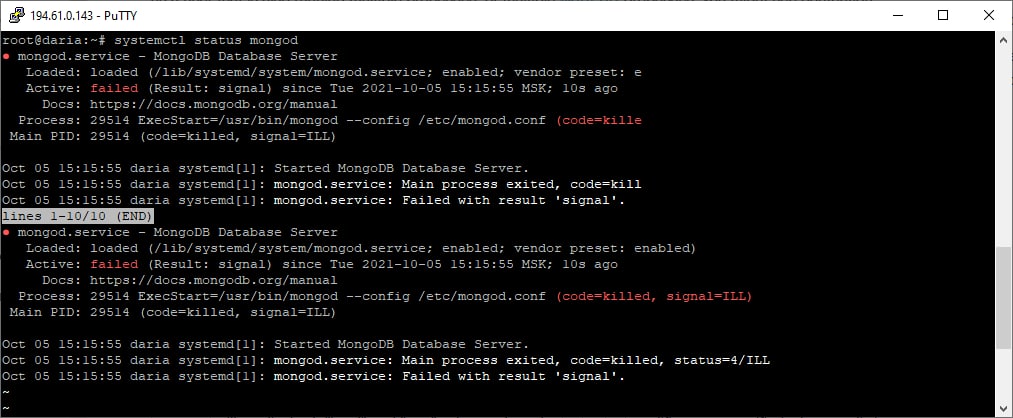Maximize the PuTTY window
This screenshot has width=1013, height=418.
point(943,15)
